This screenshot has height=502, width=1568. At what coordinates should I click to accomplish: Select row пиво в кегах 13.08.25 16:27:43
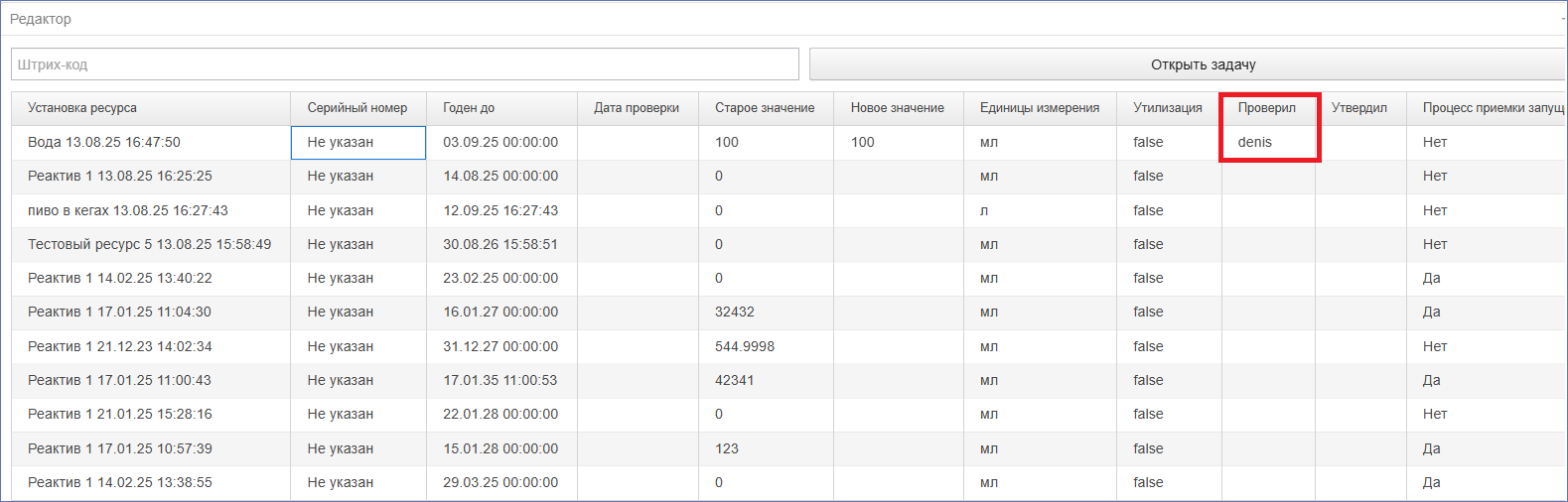pos(788,210)
